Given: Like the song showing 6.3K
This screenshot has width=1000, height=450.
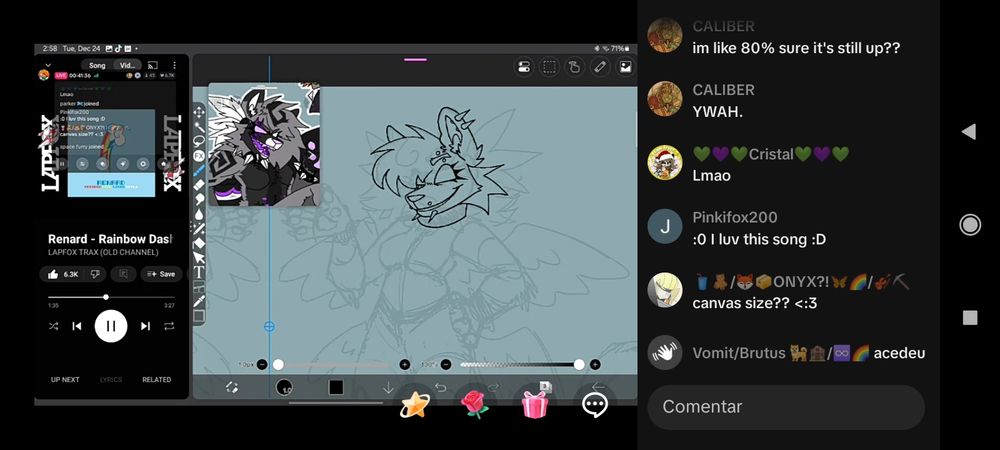Looking at the screenshot, I should [62, 274].
